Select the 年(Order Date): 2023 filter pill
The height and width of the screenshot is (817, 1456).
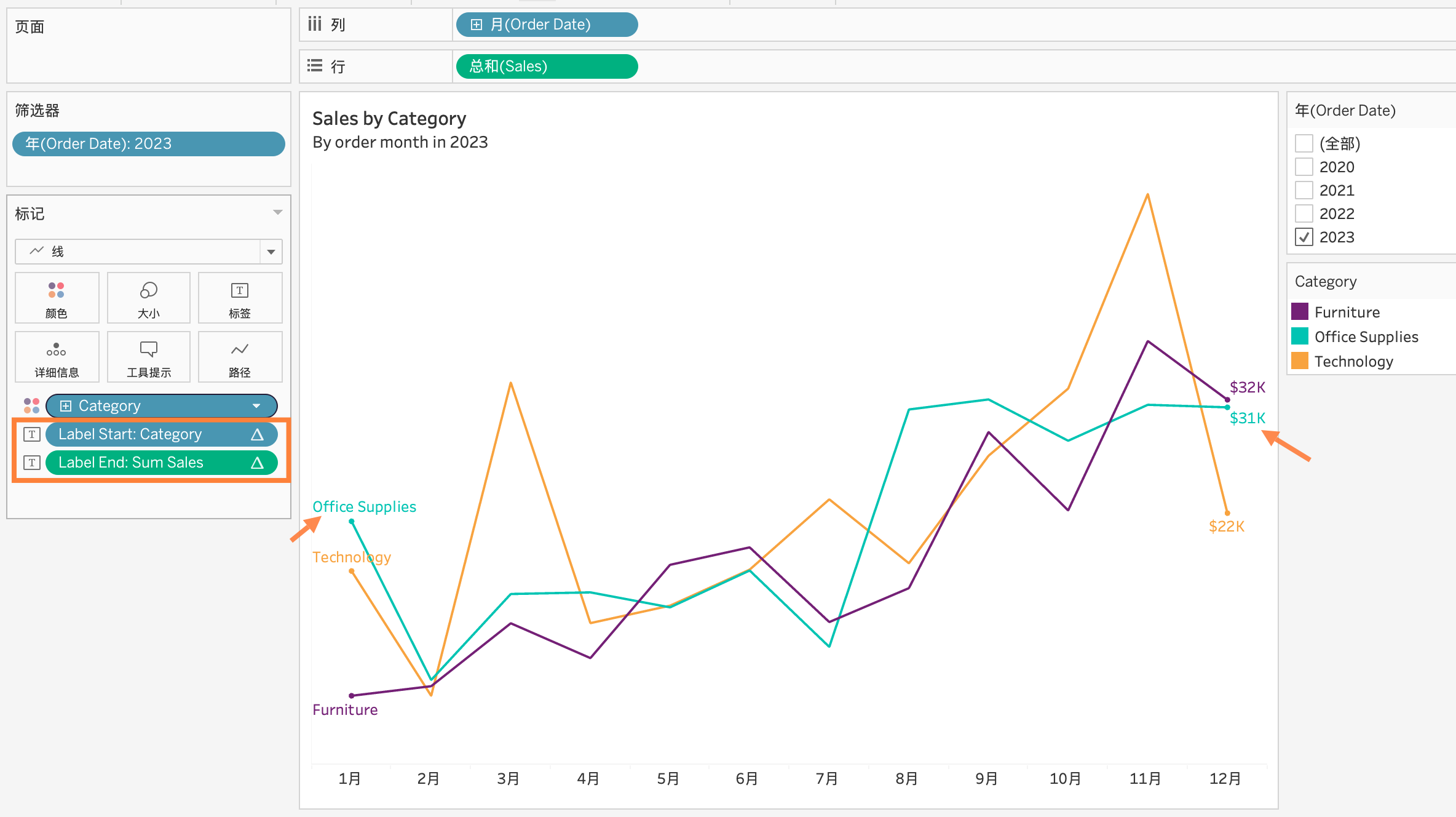148,143
